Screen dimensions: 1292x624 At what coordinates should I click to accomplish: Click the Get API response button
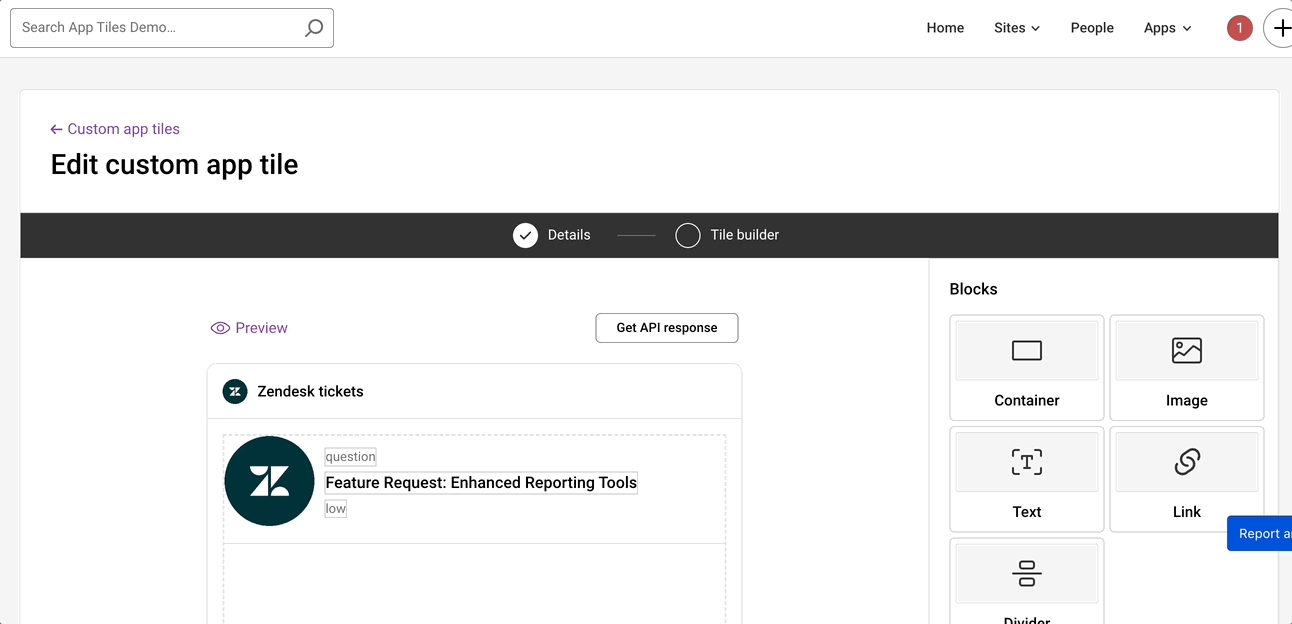(667, 328)
